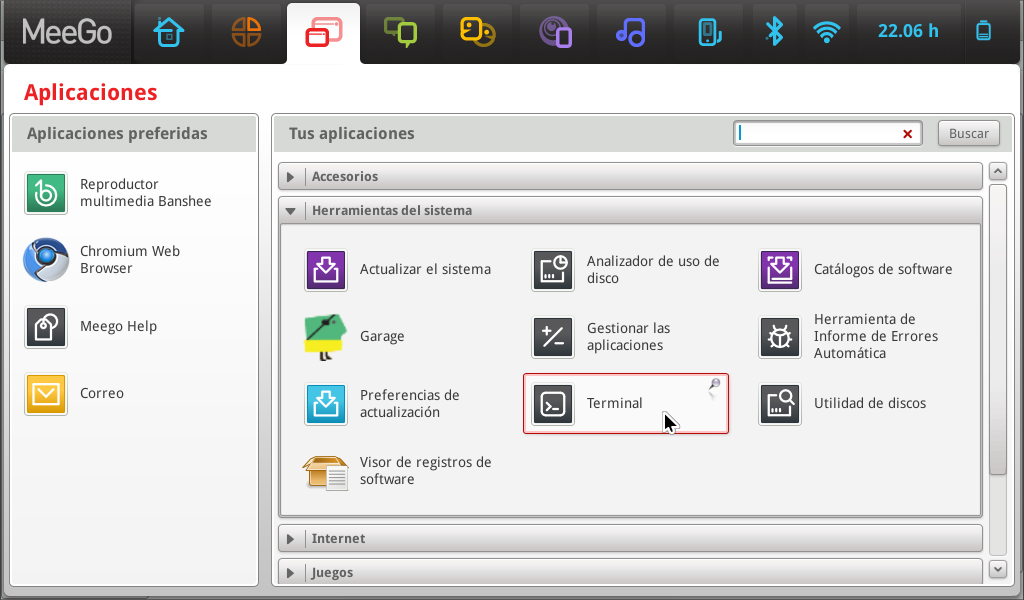Click the 22.06 h clock
The height and width of the screenshot is (600, 1024).
tap(908, 31)
